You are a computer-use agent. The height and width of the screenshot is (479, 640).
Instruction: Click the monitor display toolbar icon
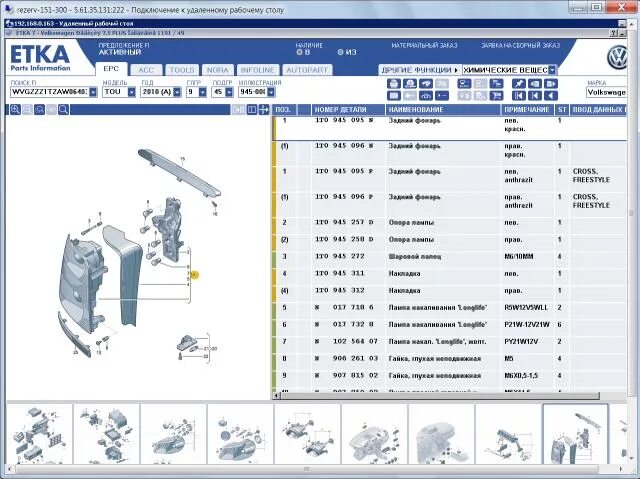[x=464, y=84]
